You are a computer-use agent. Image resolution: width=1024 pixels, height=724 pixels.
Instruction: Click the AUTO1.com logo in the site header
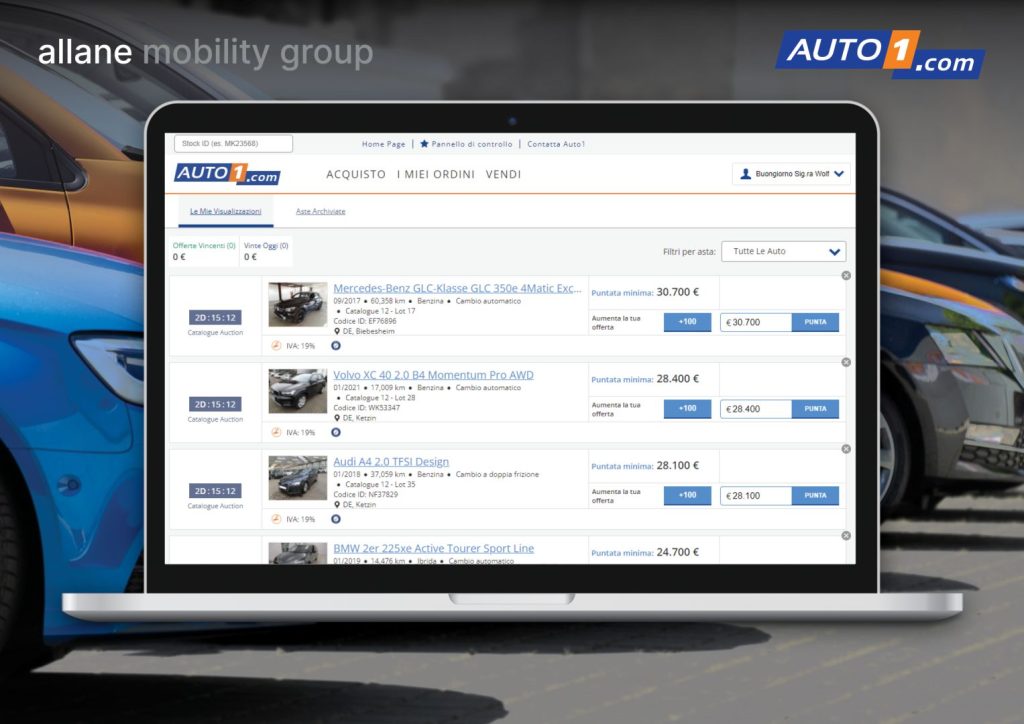227,174
